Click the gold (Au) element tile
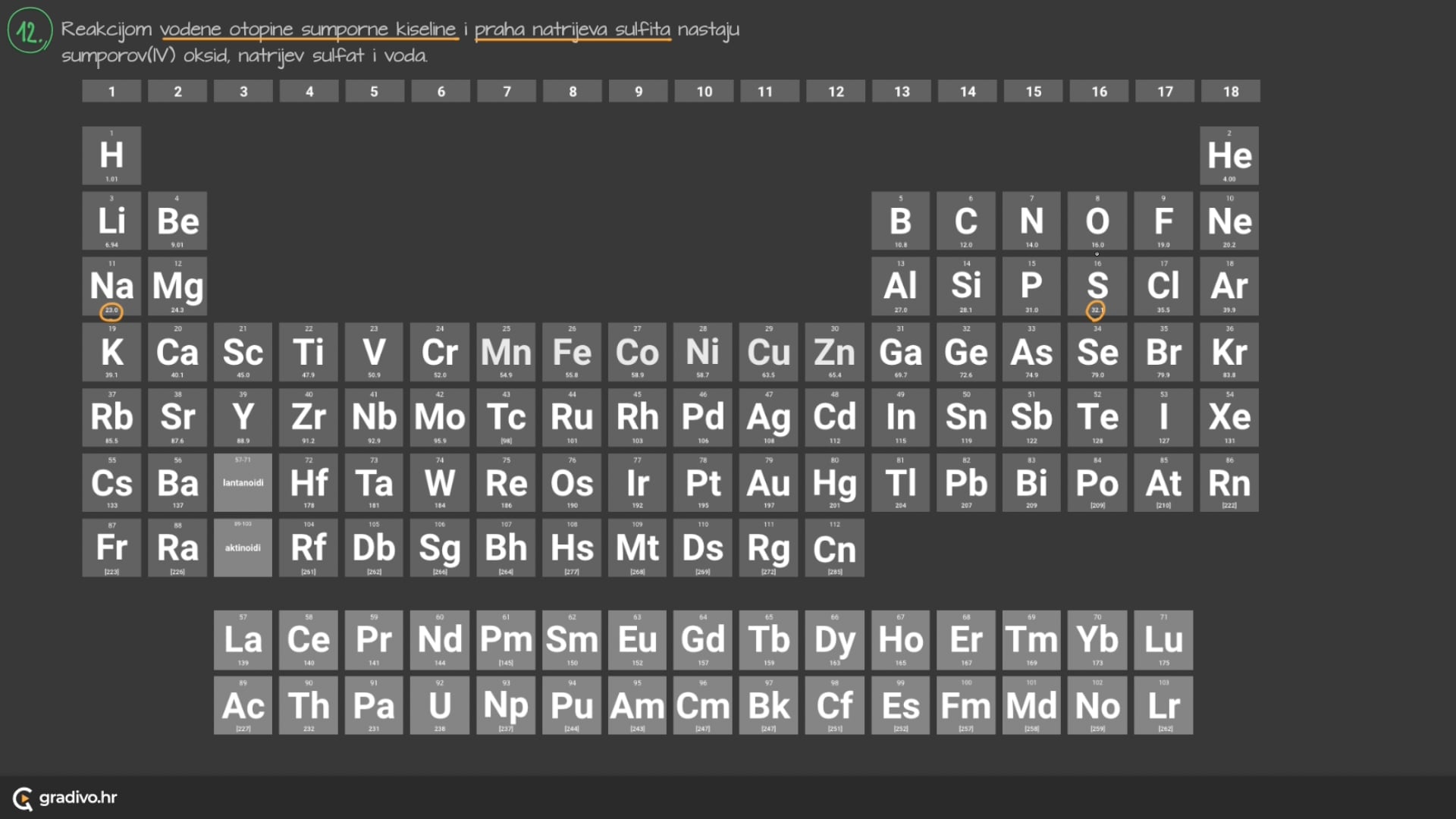The width and height of the screenshot is (1456, 819). click(769, 483)
